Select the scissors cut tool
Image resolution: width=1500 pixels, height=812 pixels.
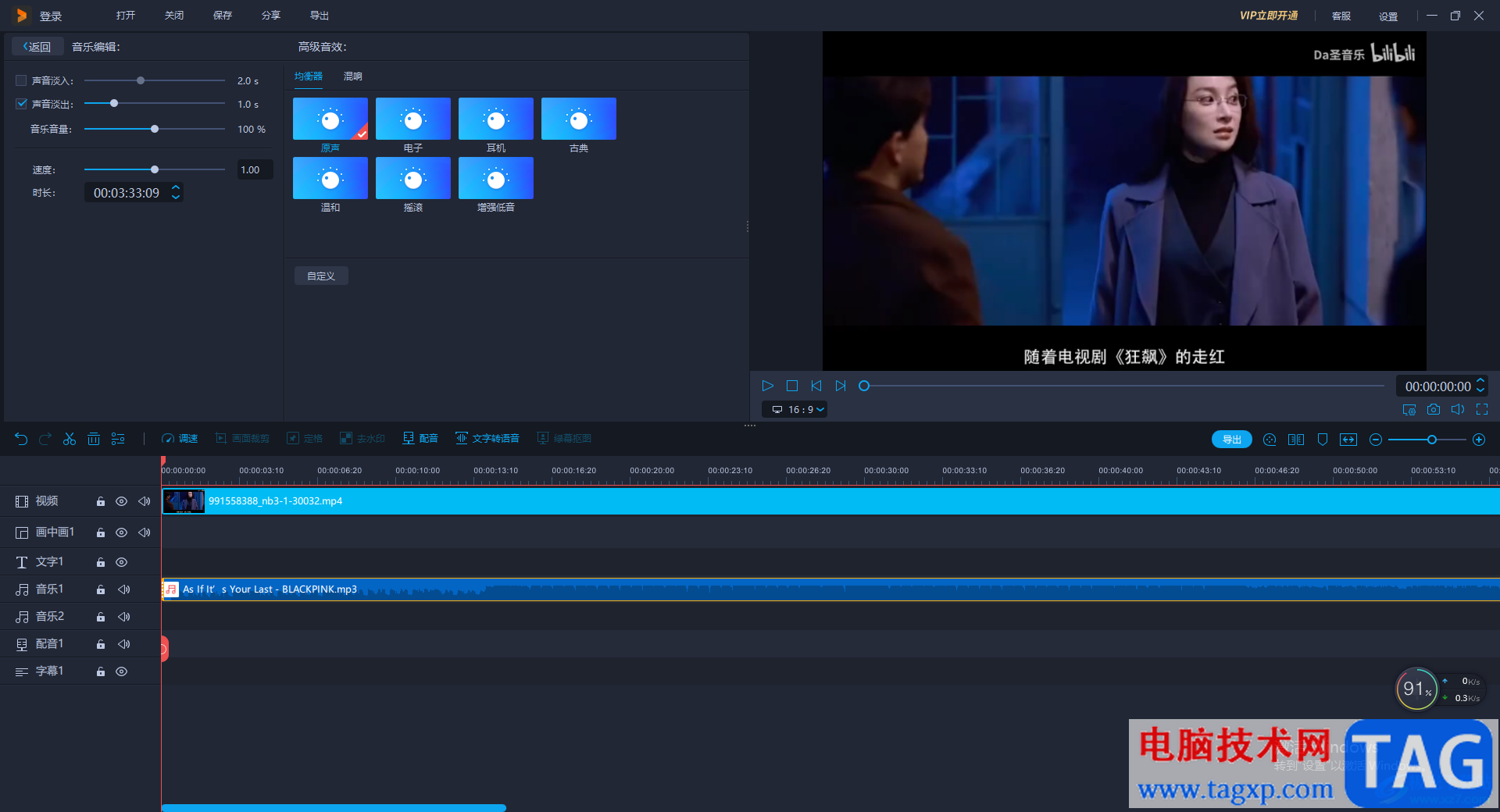click(x=70, y=439)
